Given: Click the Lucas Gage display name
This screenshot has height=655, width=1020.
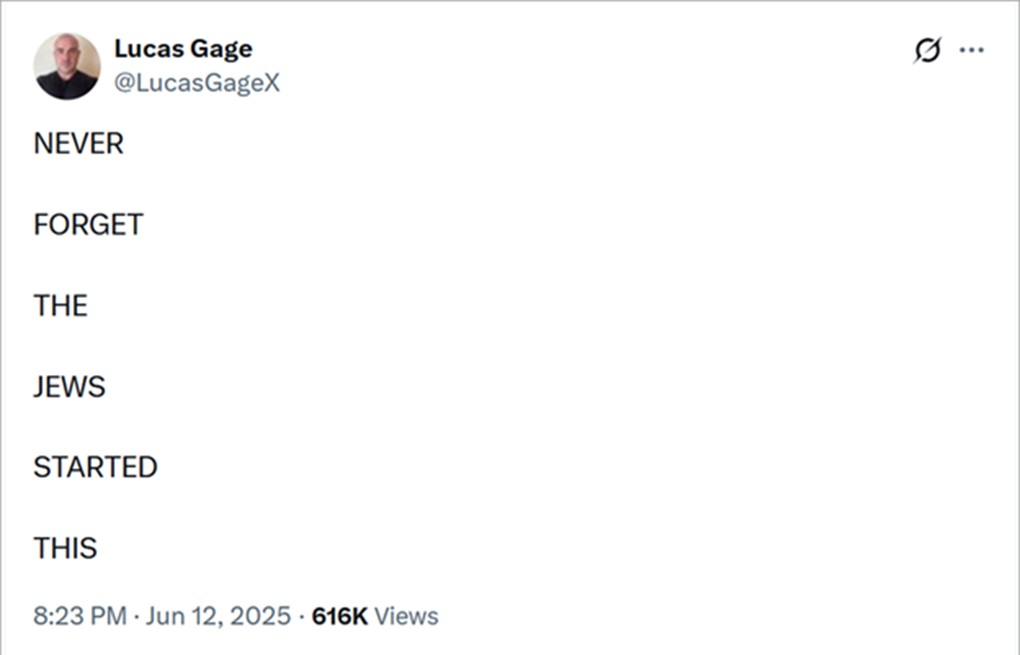Looking at the screenshot, I should (183, 48).
